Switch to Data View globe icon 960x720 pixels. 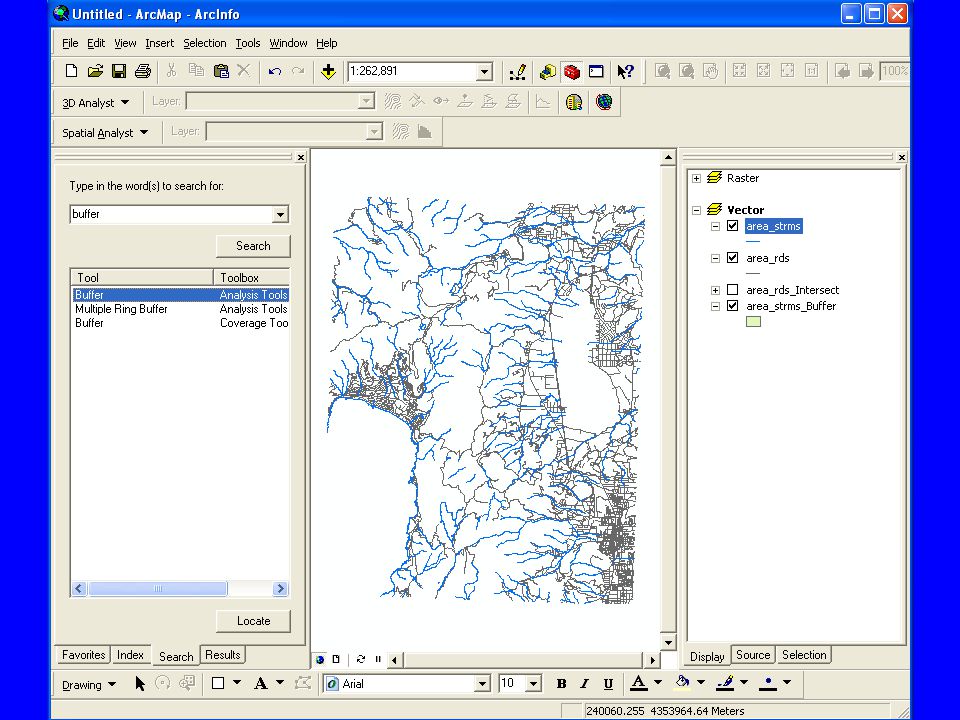pos(320,659)
